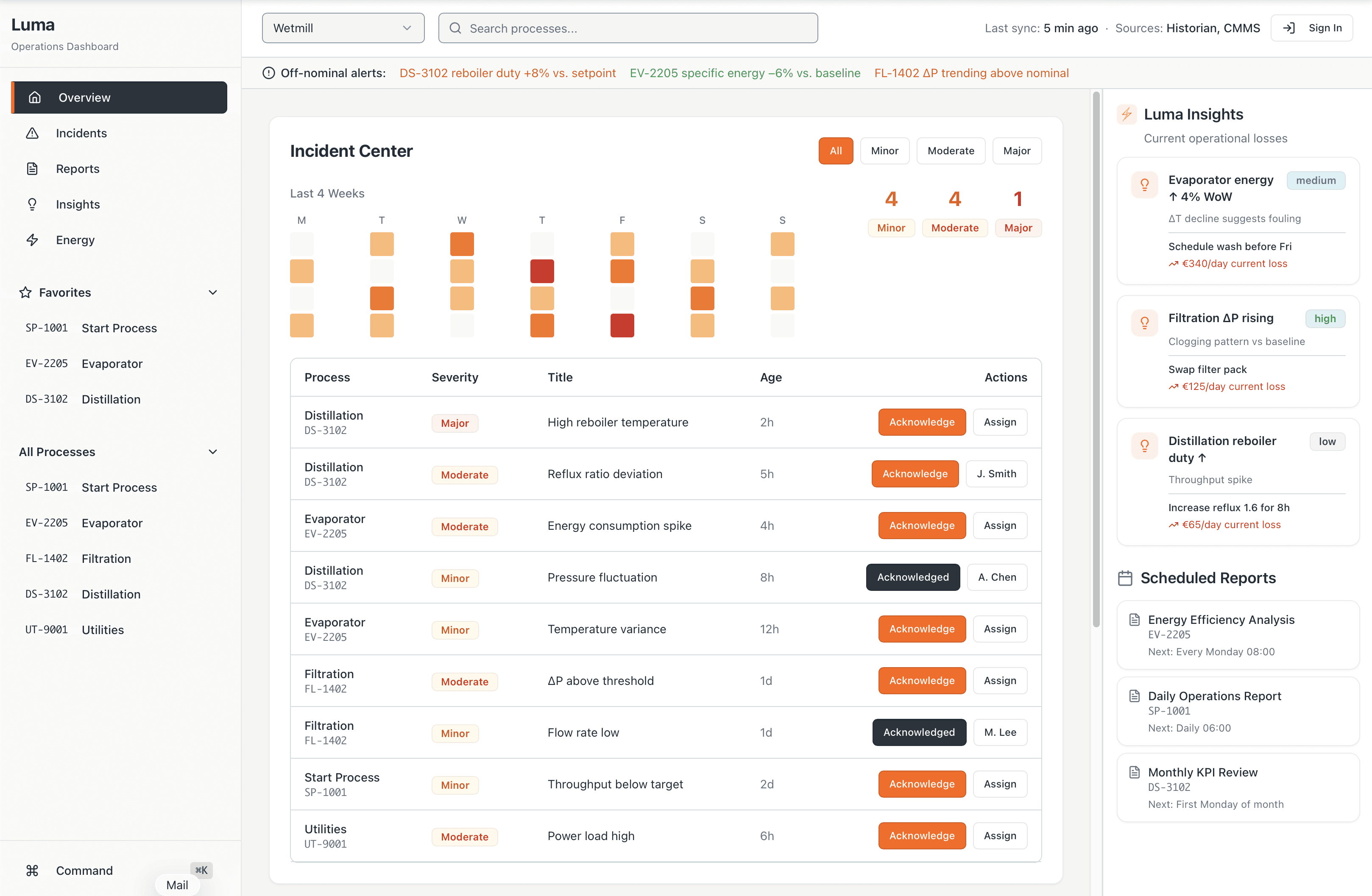The width and height of the screenshot is (1372, 896).
Task: Click the Command key icon at bottom
Action: tap(32, 871)
